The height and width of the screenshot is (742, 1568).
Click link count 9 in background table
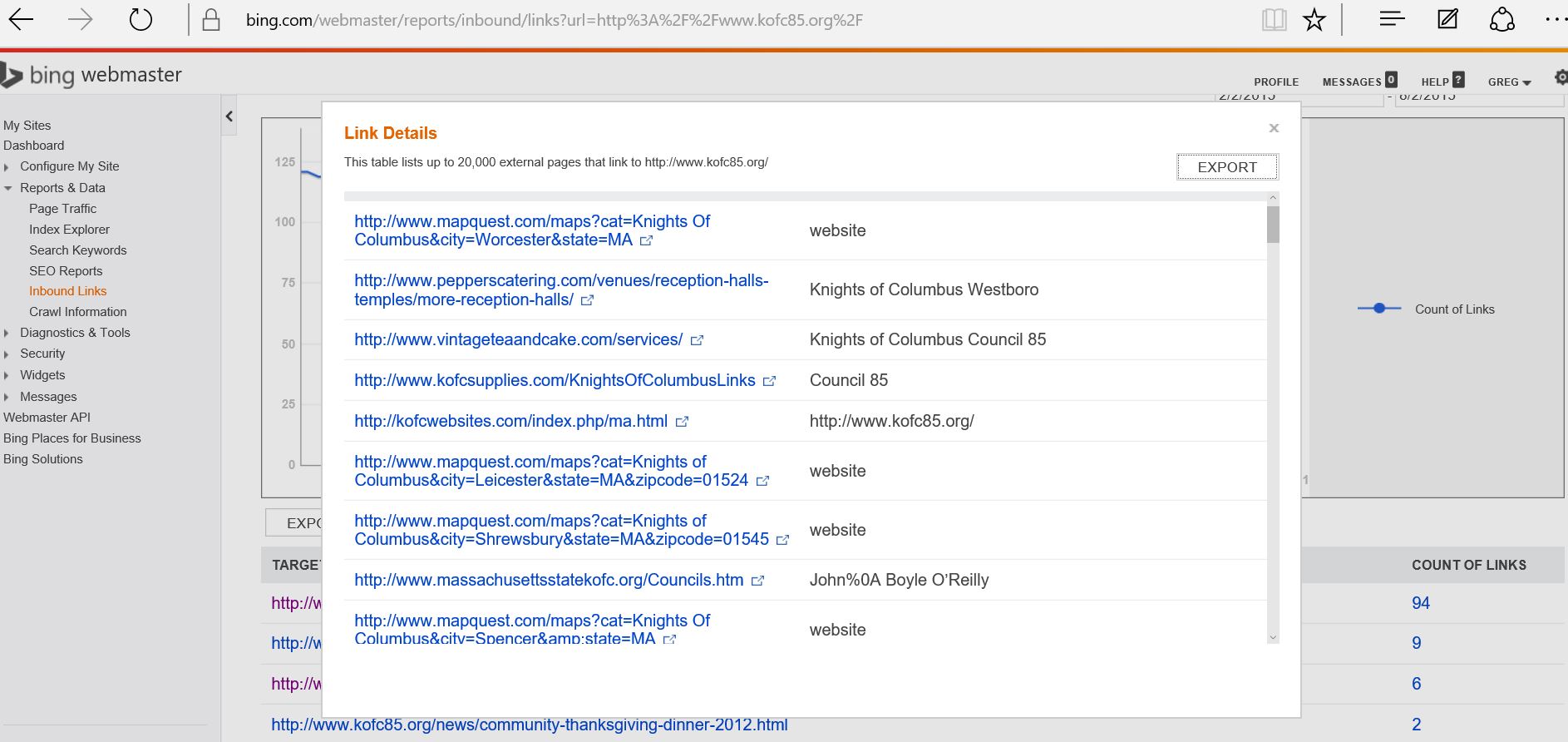(1417, 643)
